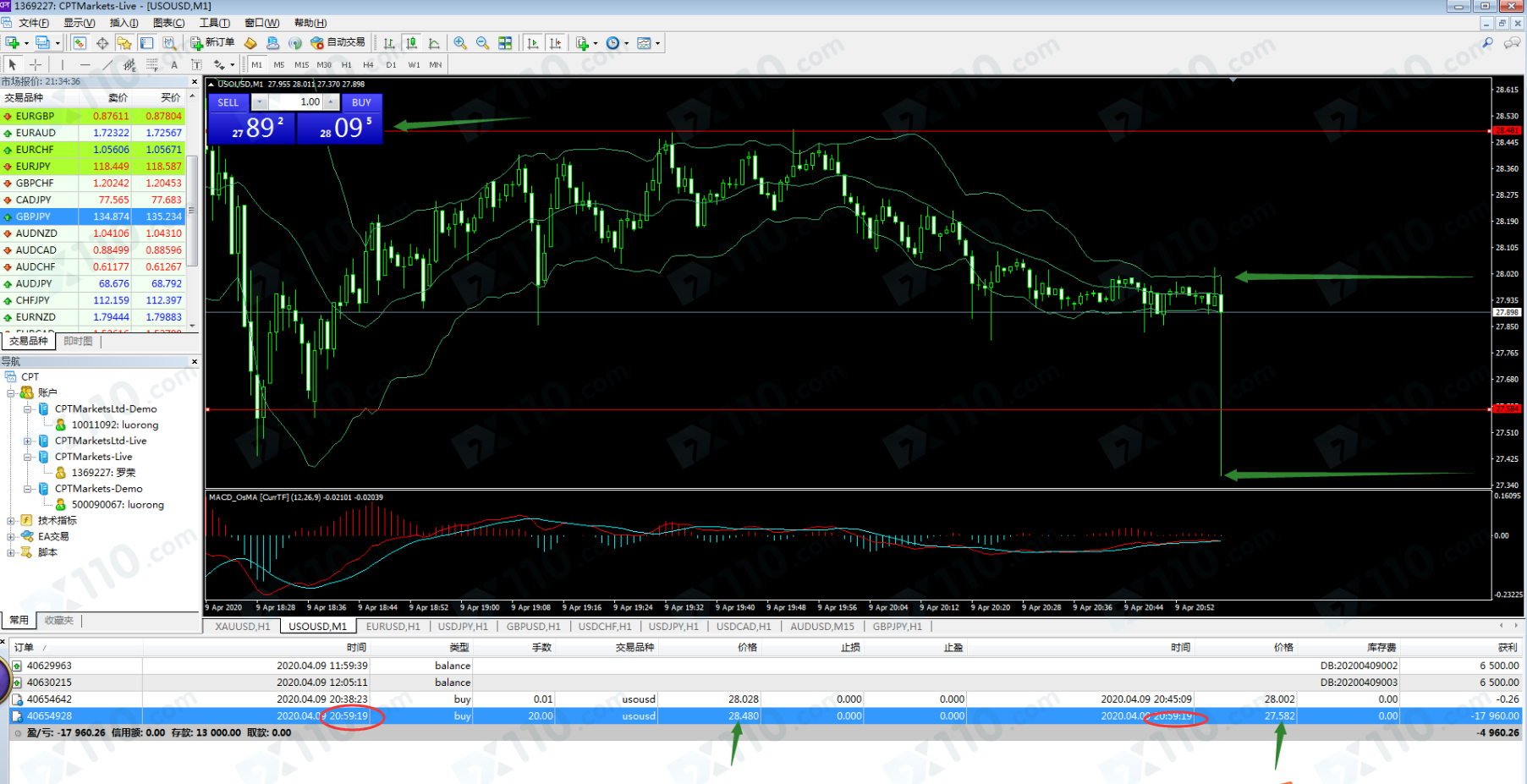Open the MetaEditor yellow book icon
The height and width of the screenshot is (784, 1527).
point(250,42)
